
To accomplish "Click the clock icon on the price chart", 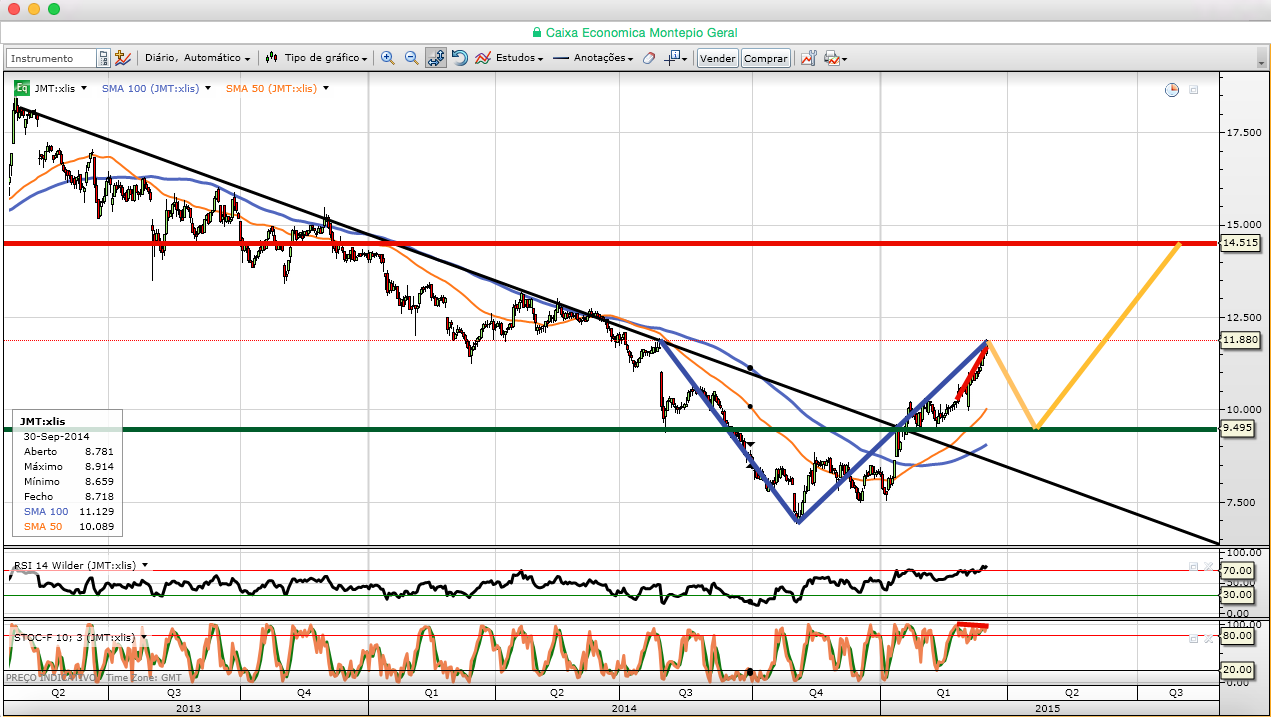I will coord(1172,90).
